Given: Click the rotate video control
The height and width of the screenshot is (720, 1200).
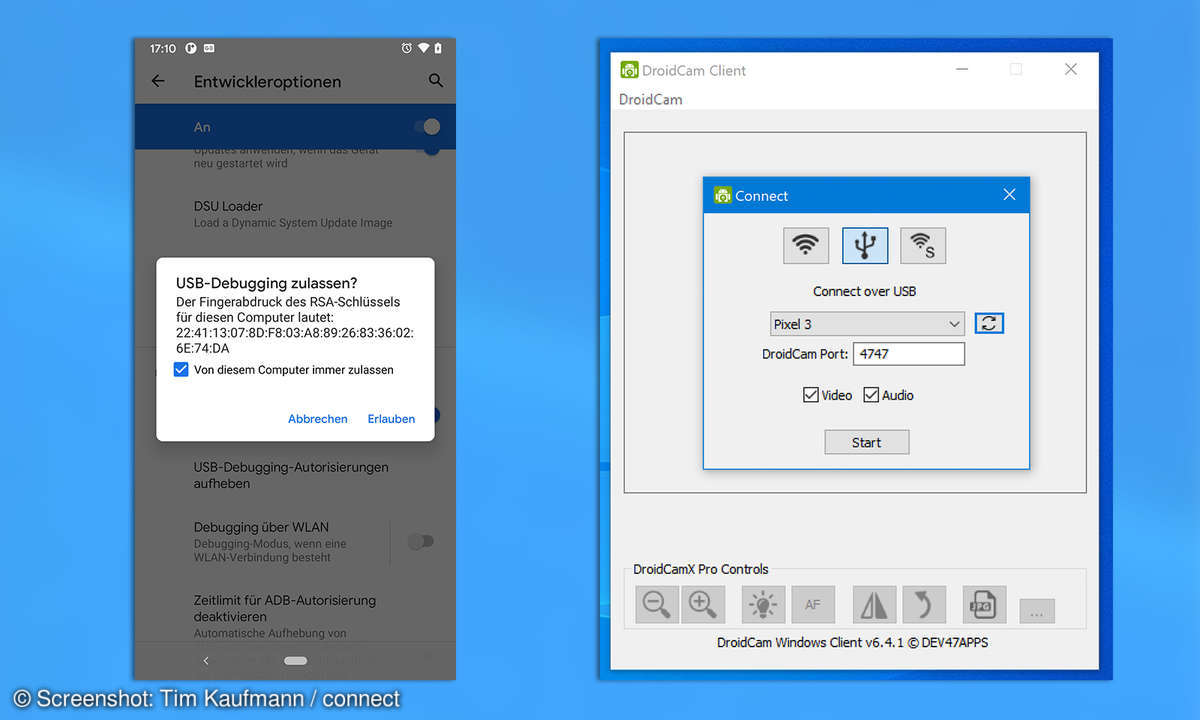Looking at the screenshot, I should 924,604.
